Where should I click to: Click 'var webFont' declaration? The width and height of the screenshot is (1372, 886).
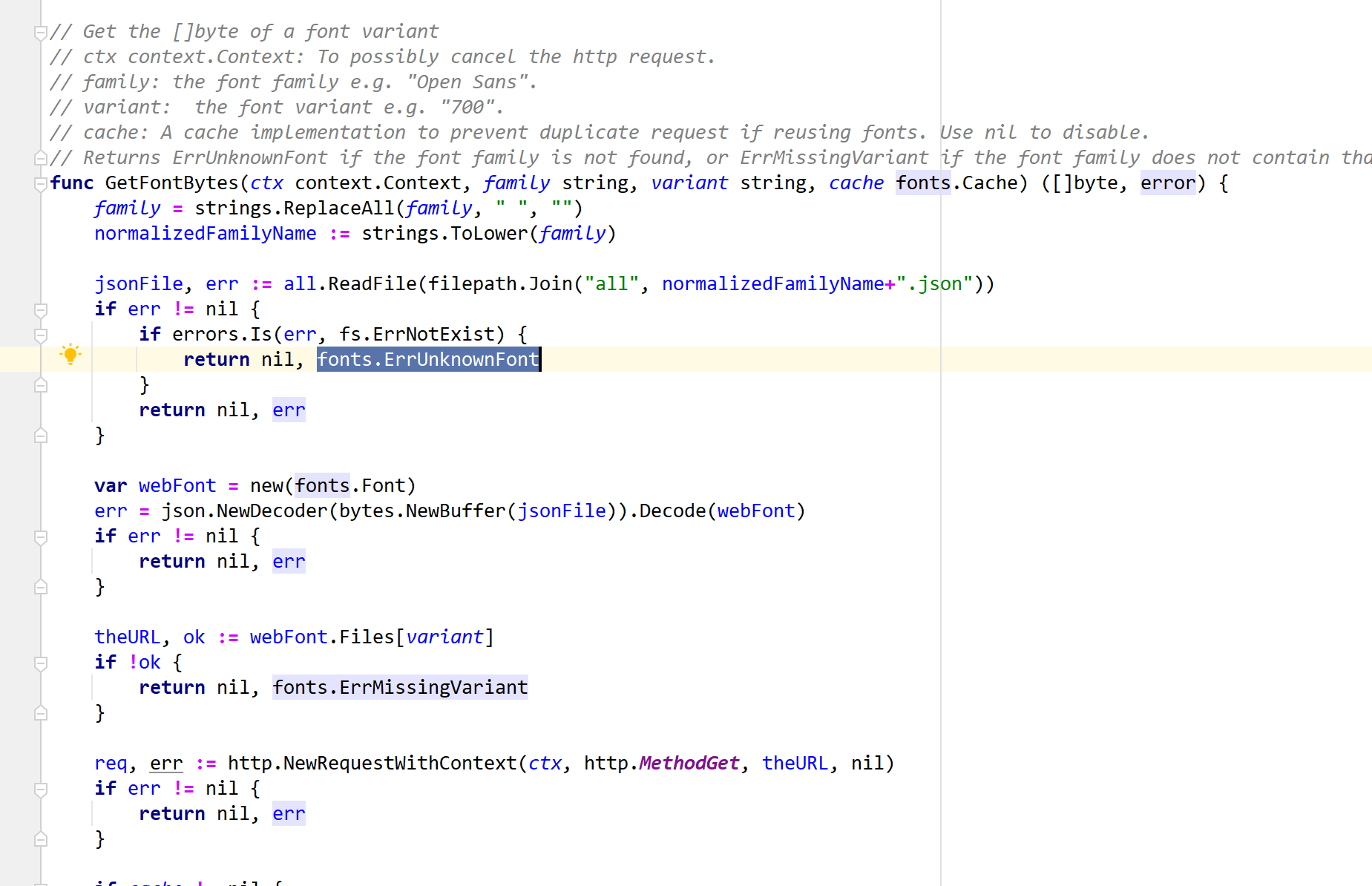pyautogui.click(x=155, y=486)
